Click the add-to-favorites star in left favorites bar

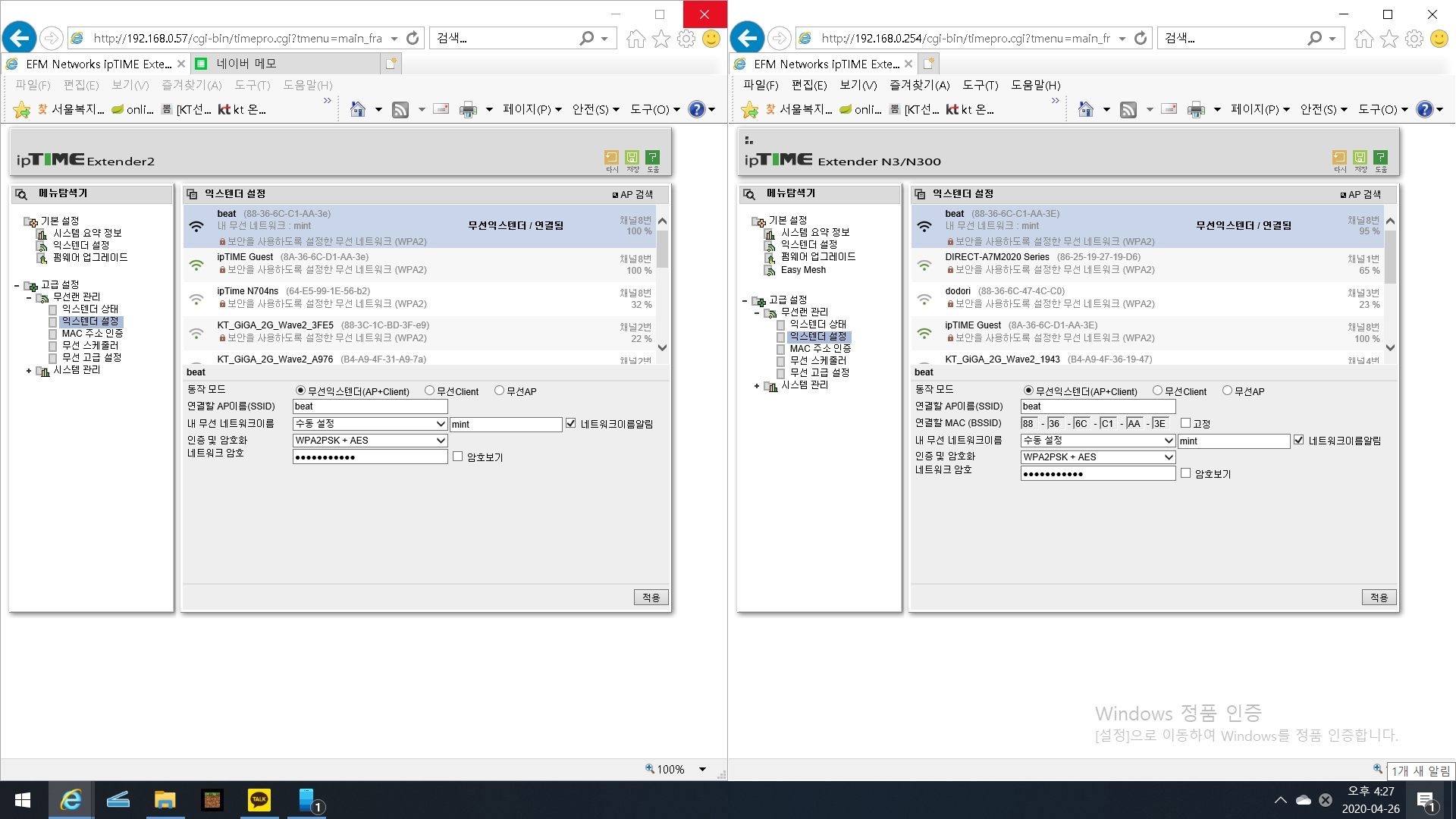tap(22, 110)
